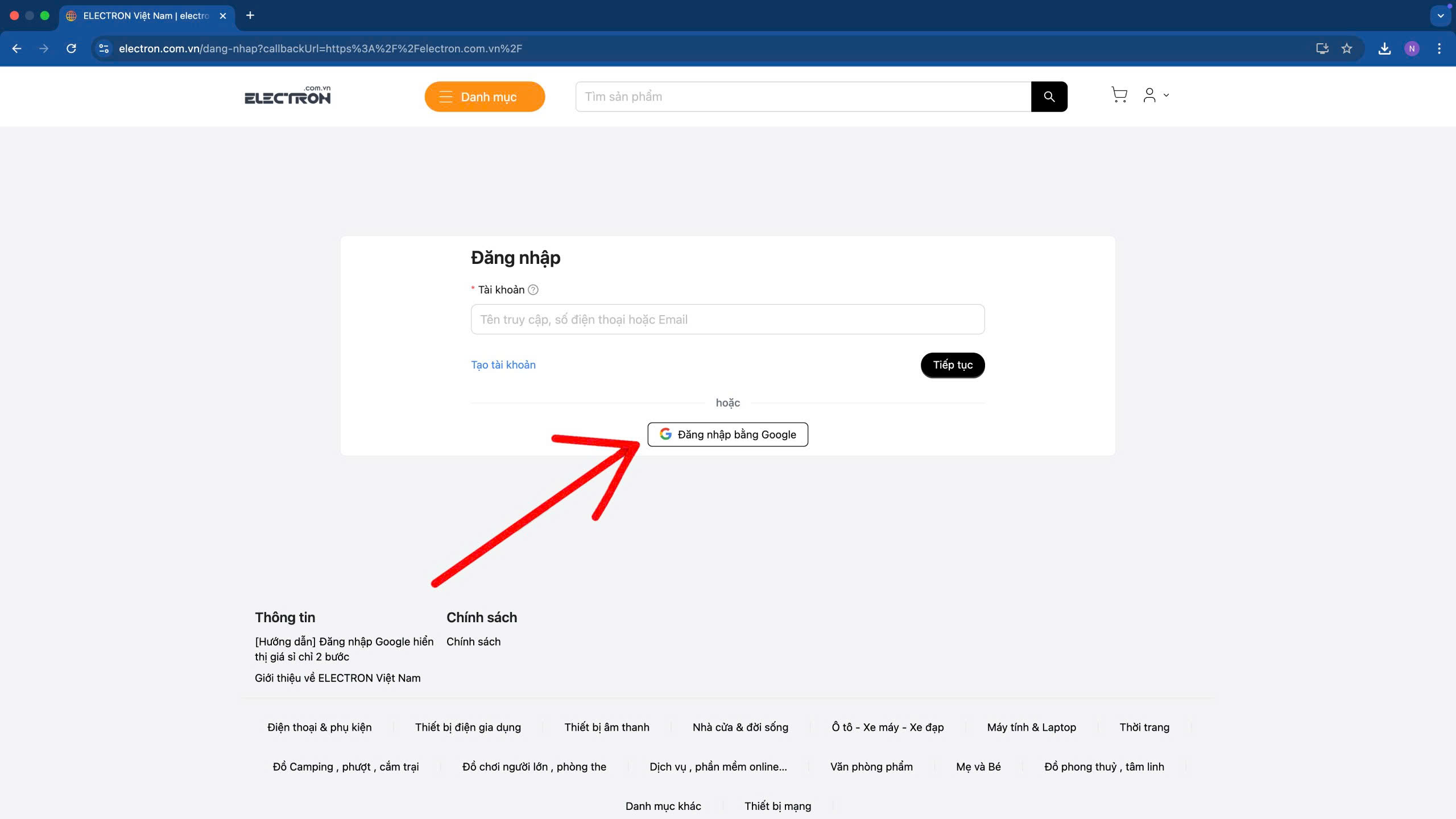The width and height of the screenshot is (1456, 819).
Task: Expand the tab search chevron
Action: click(1440, 15)
